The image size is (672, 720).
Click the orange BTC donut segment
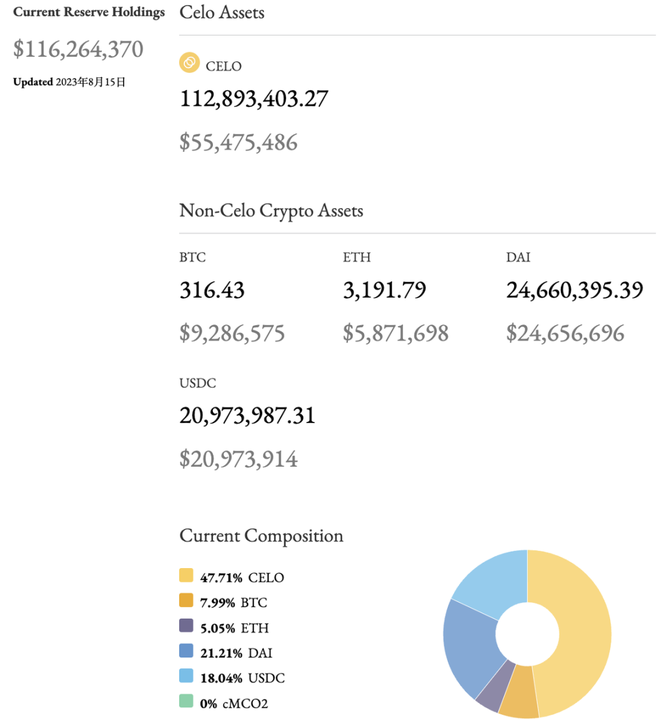(x=519, y=693)
